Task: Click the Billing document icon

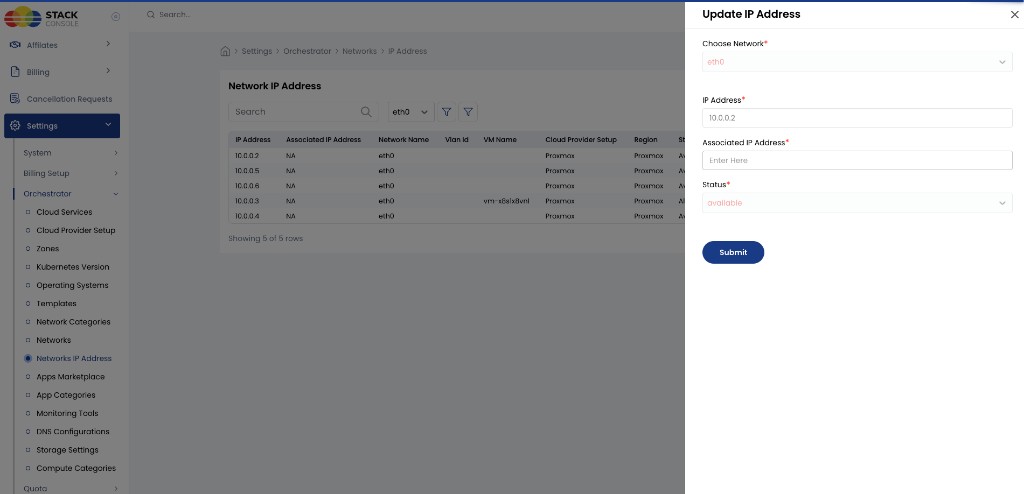Action: [x=15, y=72]
